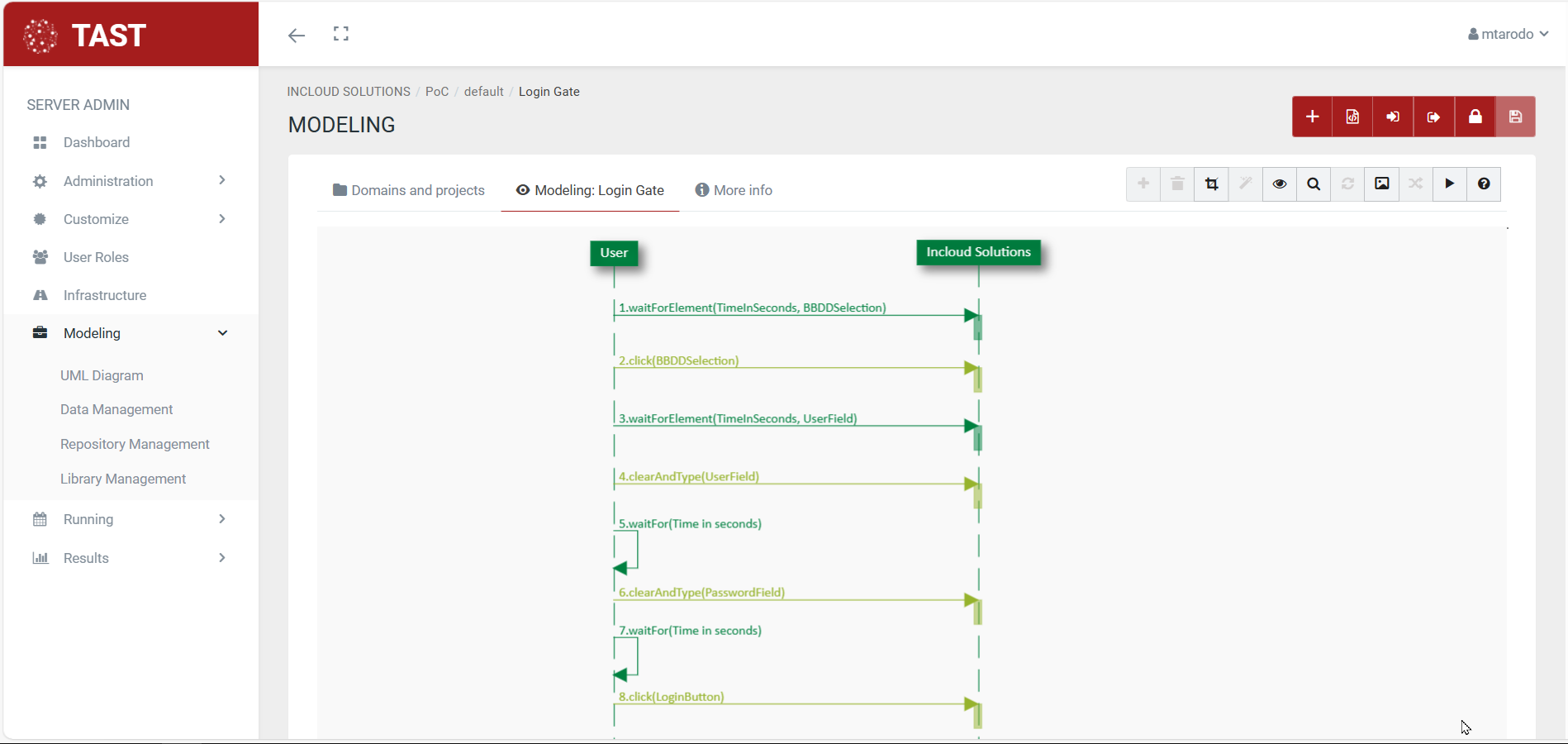Click the crop tool in diagram toolbar

coord(1211,184)
